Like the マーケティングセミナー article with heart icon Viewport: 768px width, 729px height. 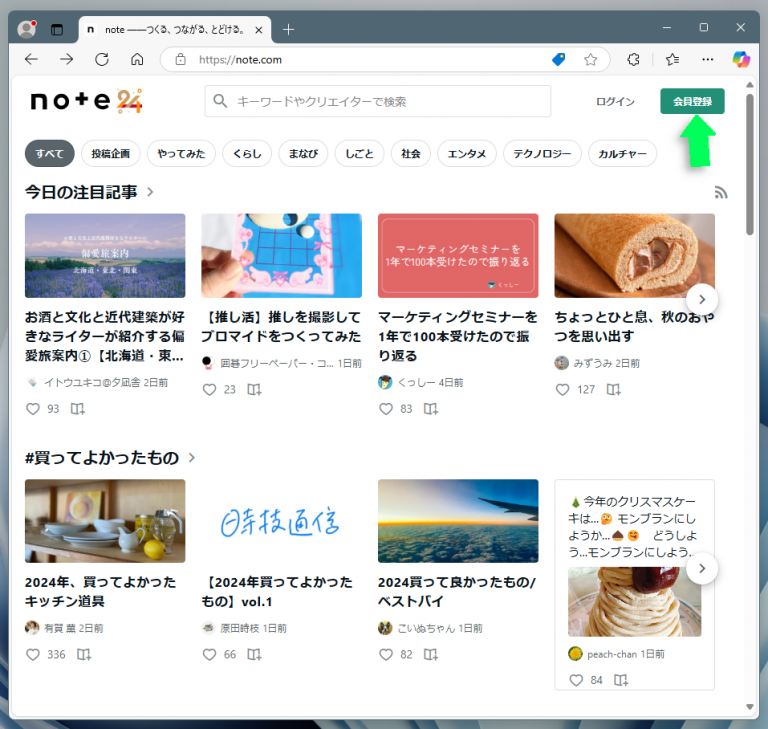[x=386, y=409]
